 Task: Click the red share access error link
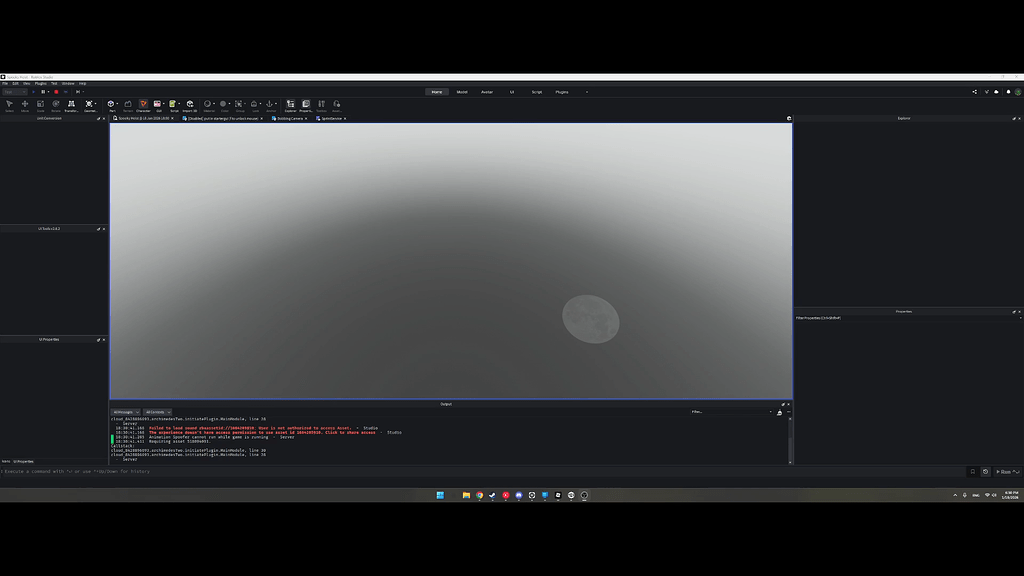tap(262, 432)
